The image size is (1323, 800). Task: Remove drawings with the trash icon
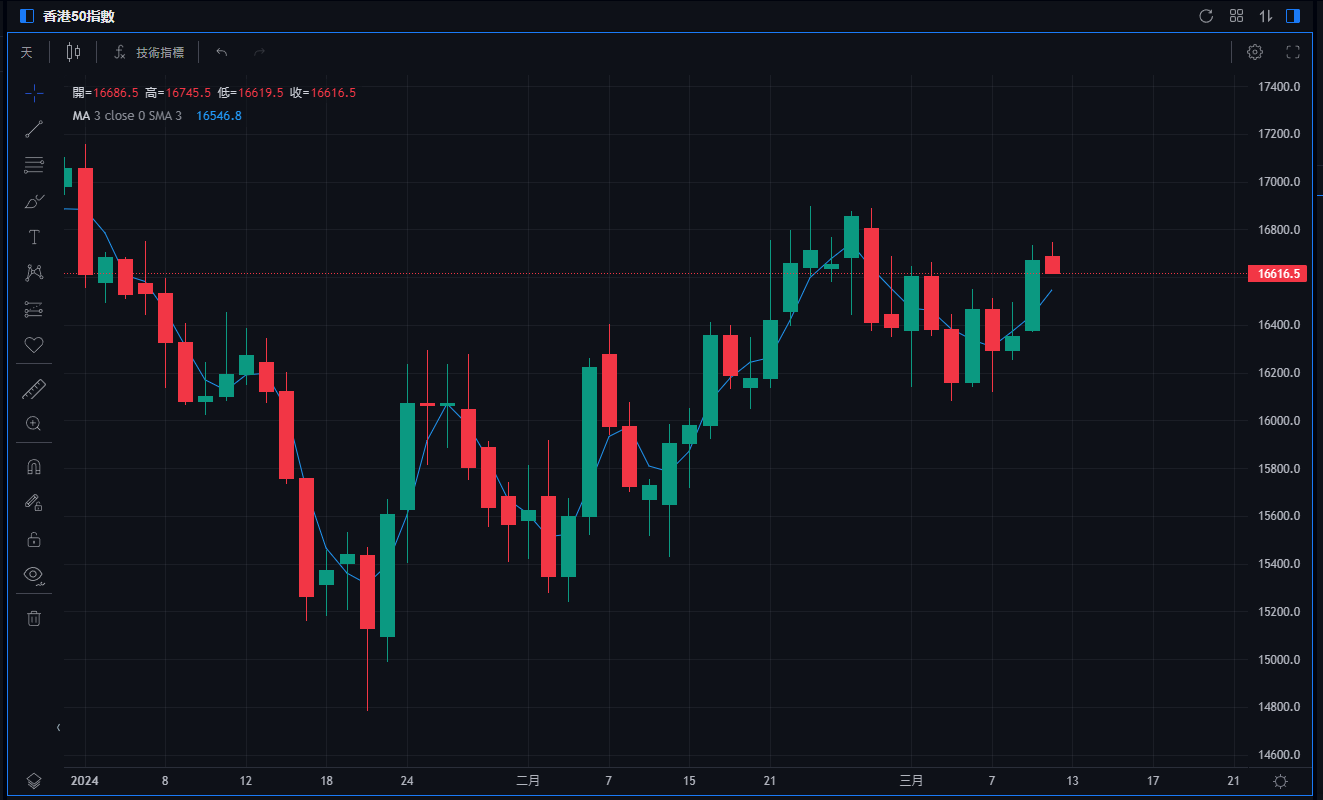(34, 618)
